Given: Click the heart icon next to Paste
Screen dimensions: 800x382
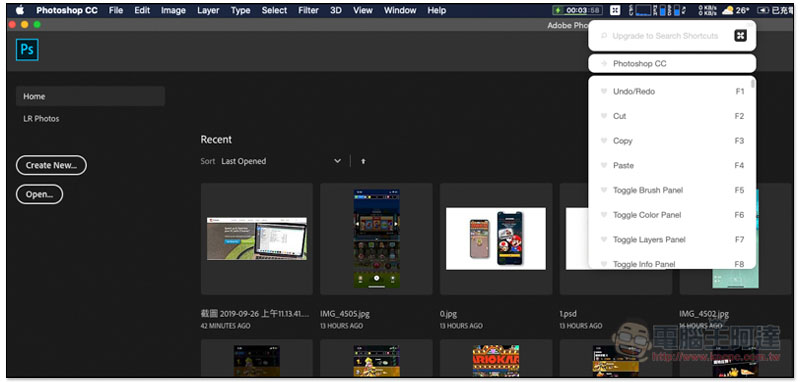Looking at the screenshot, I should [x=604, y=165].
